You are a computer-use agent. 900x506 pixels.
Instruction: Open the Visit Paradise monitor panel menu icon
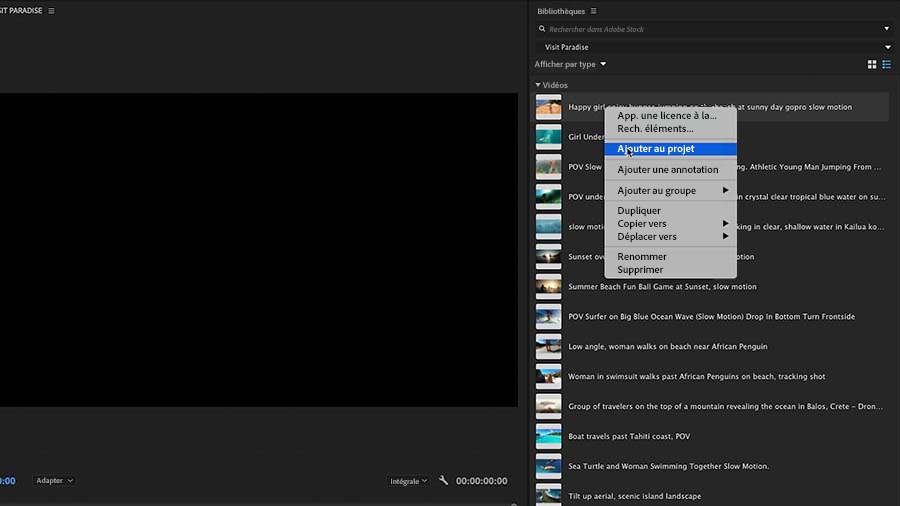[x=51, y=10]
